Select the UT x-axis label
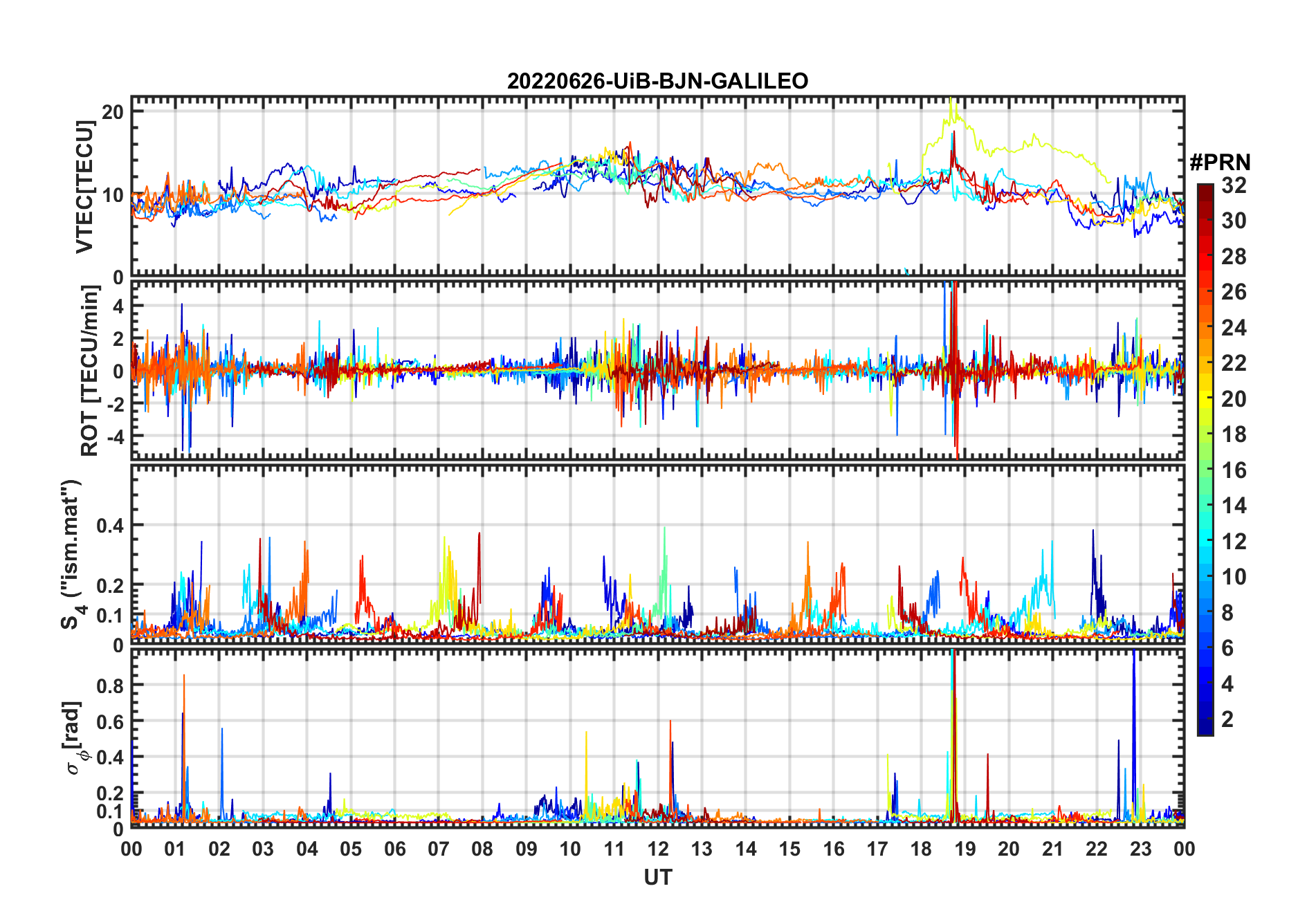The image size is (1316, 920). [657, 878]
